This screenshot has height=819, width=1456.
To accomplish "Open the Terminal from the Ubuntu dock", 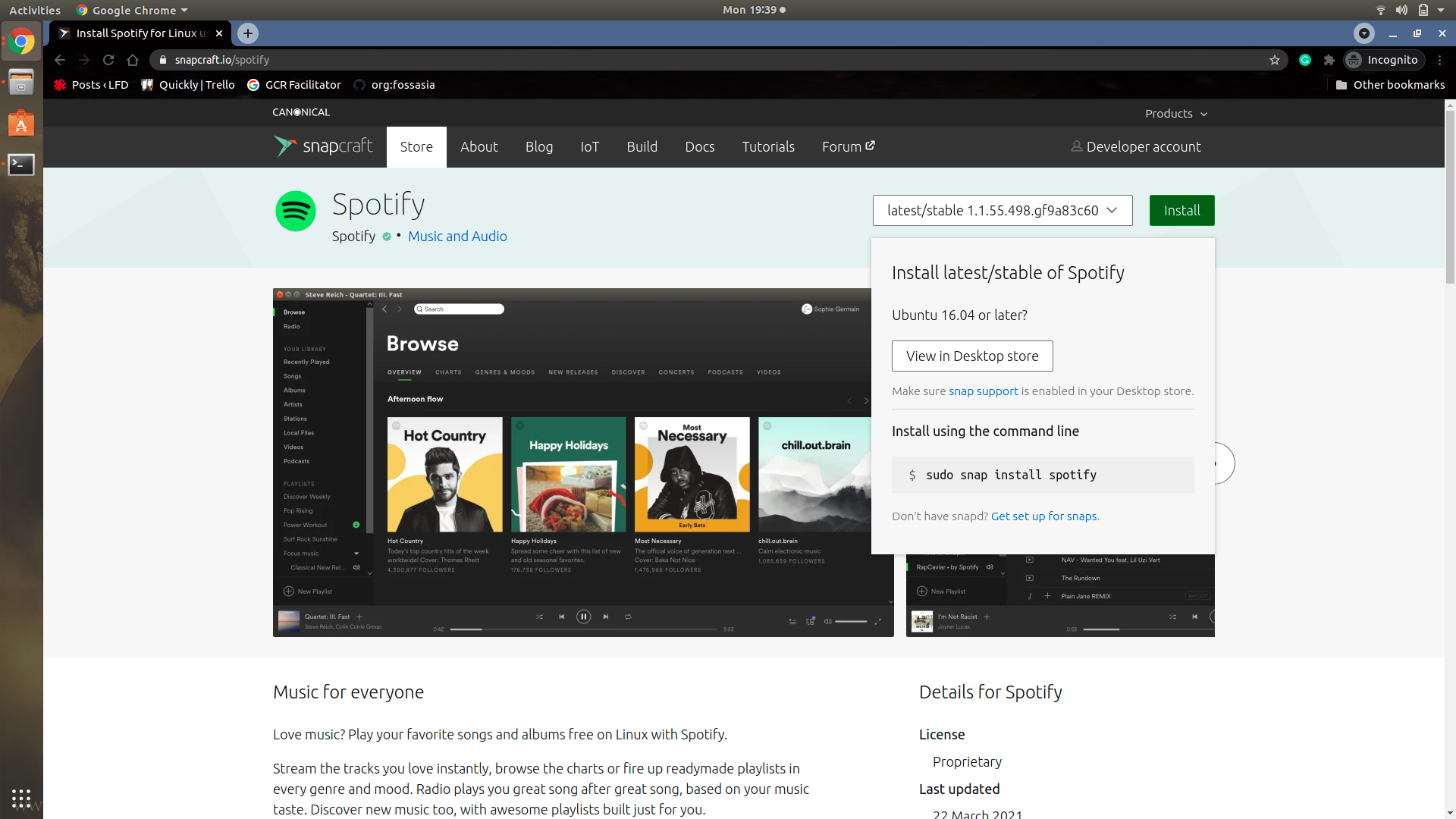I will click(x=20, y=164).
